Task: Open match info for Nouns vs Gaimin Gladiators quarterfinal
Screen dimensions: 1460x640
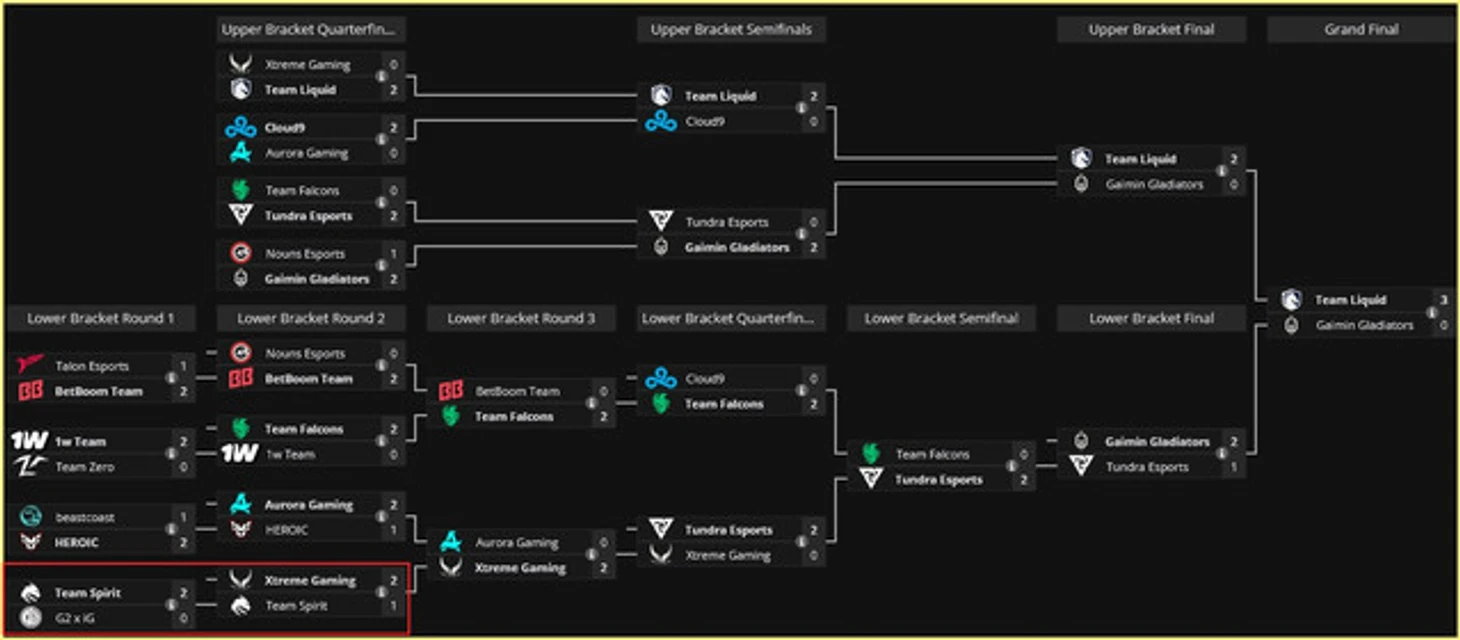Action: click(381, 266)
